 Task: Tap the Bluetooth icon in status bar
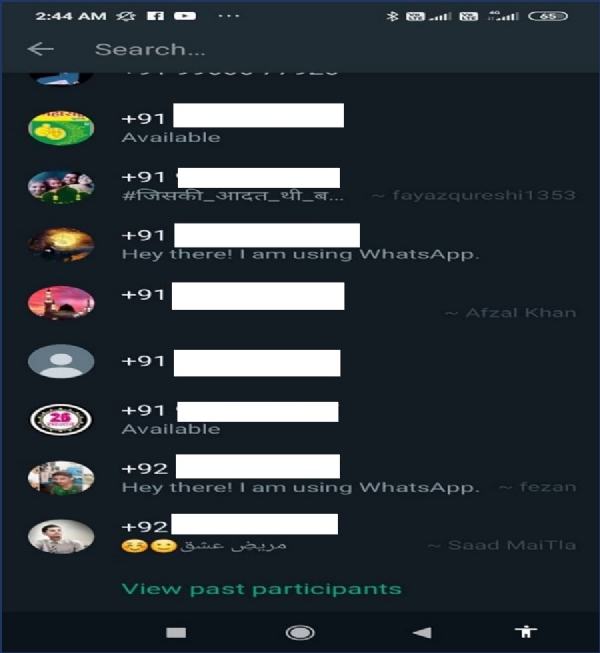pyautogui.click(x=392, y=16)
